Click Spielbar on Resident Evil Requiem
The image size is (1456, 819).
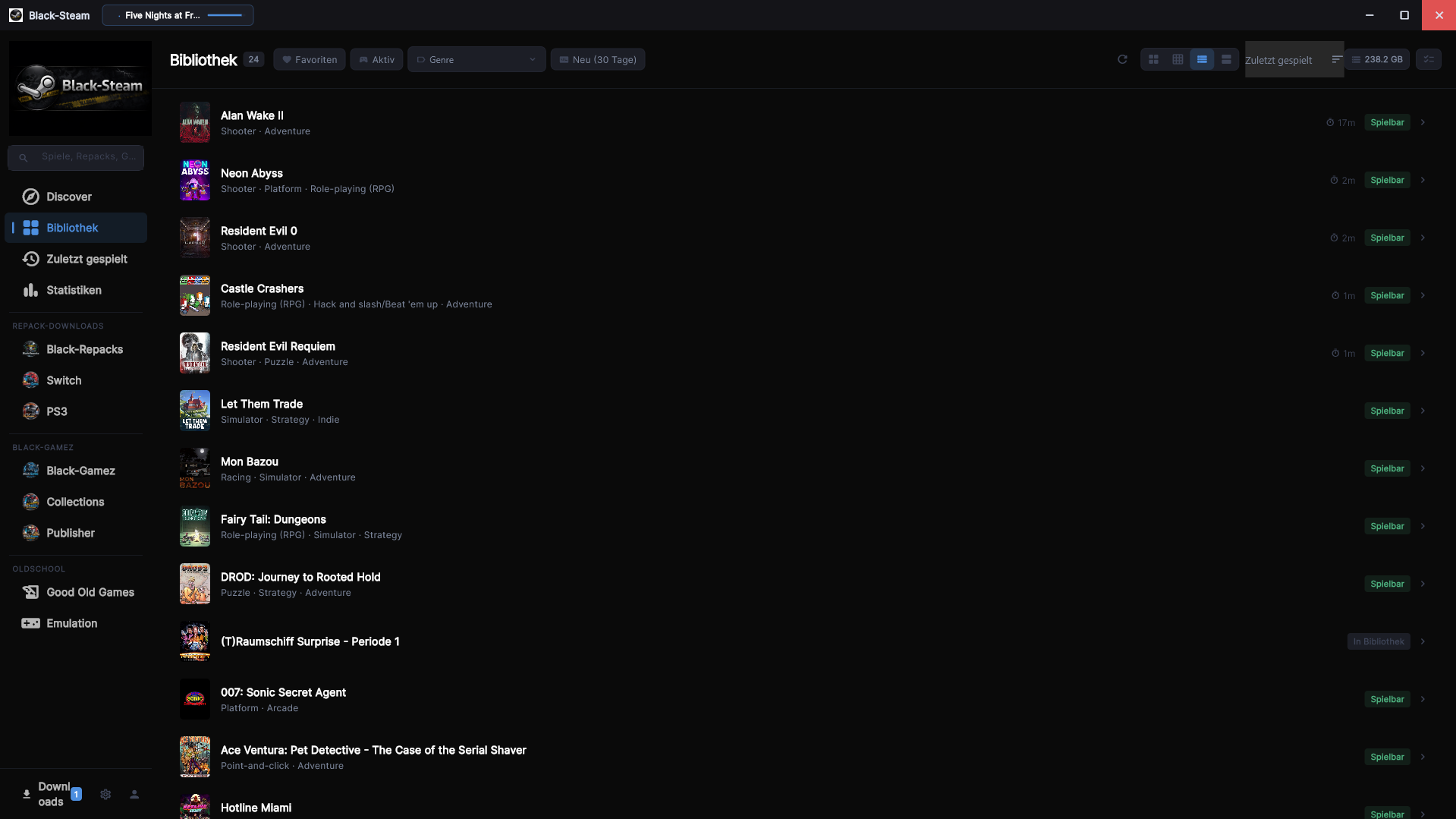pyautogui.click(x=1387, y=353)
